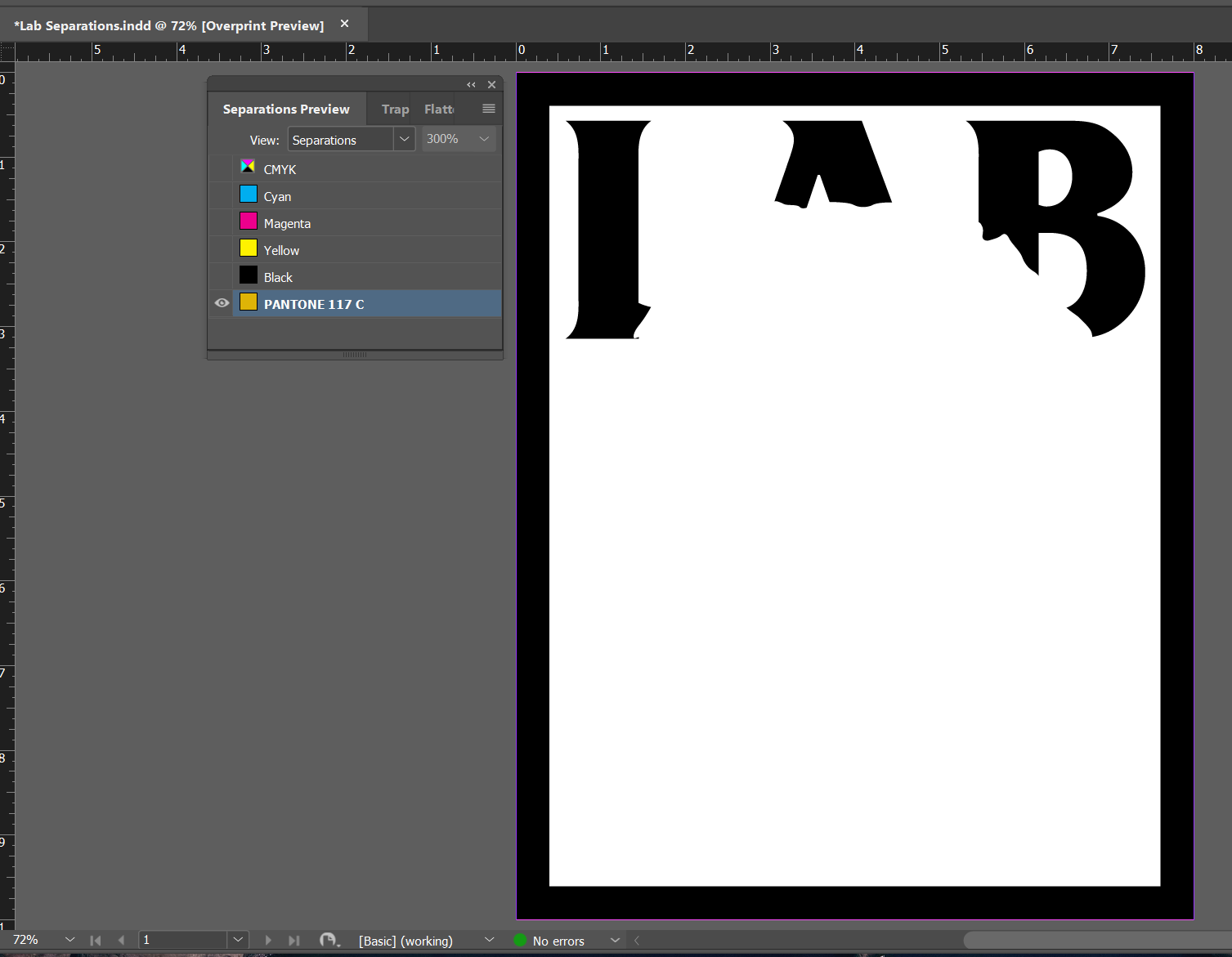Open the Separations Preview panel menu
Viewport: 1232px width, 957px height.
tap(489, 109)
